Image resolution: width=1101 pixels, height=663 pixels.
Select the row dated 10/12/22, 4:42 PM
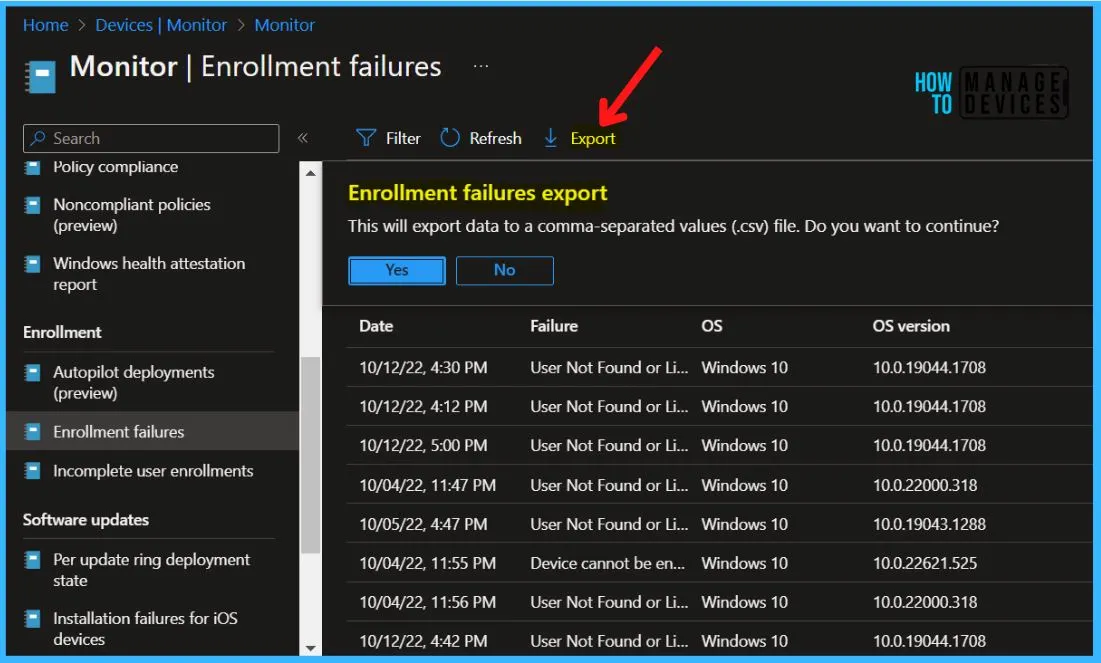(x=719, y=641)
